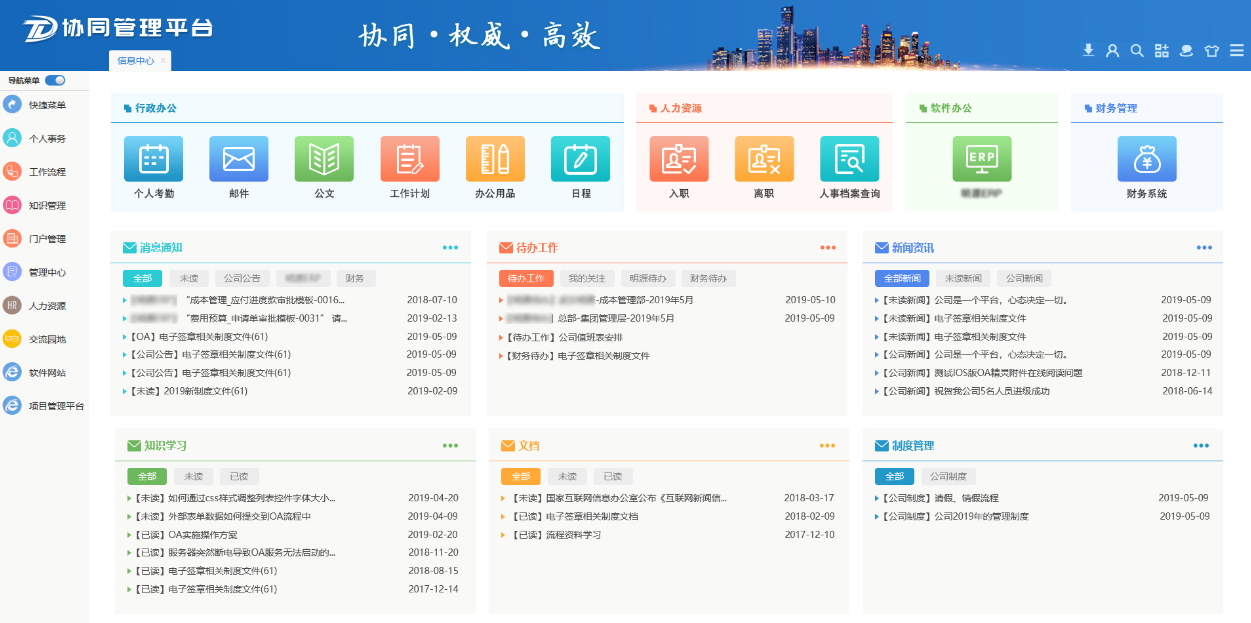The width and height of the screenshot is (1251, 623).
Task: Click the 协同管理平台 logo
Action: (119, 27)
